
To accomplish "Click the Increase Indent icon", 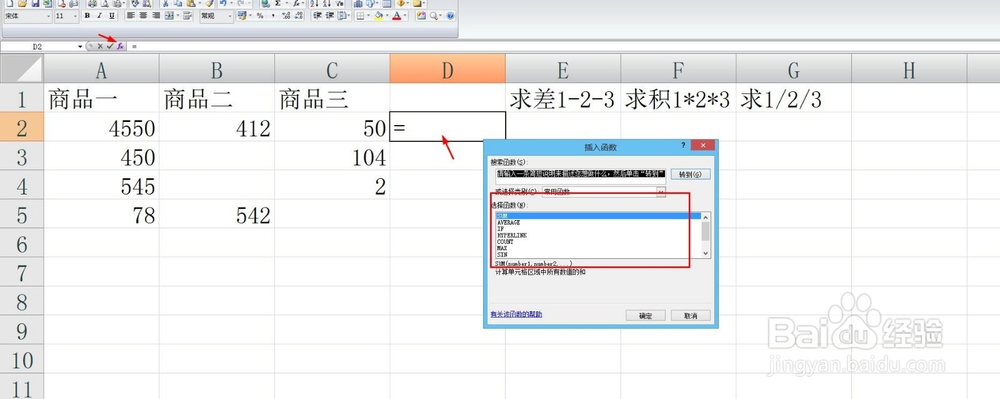I will pos(330,15).
